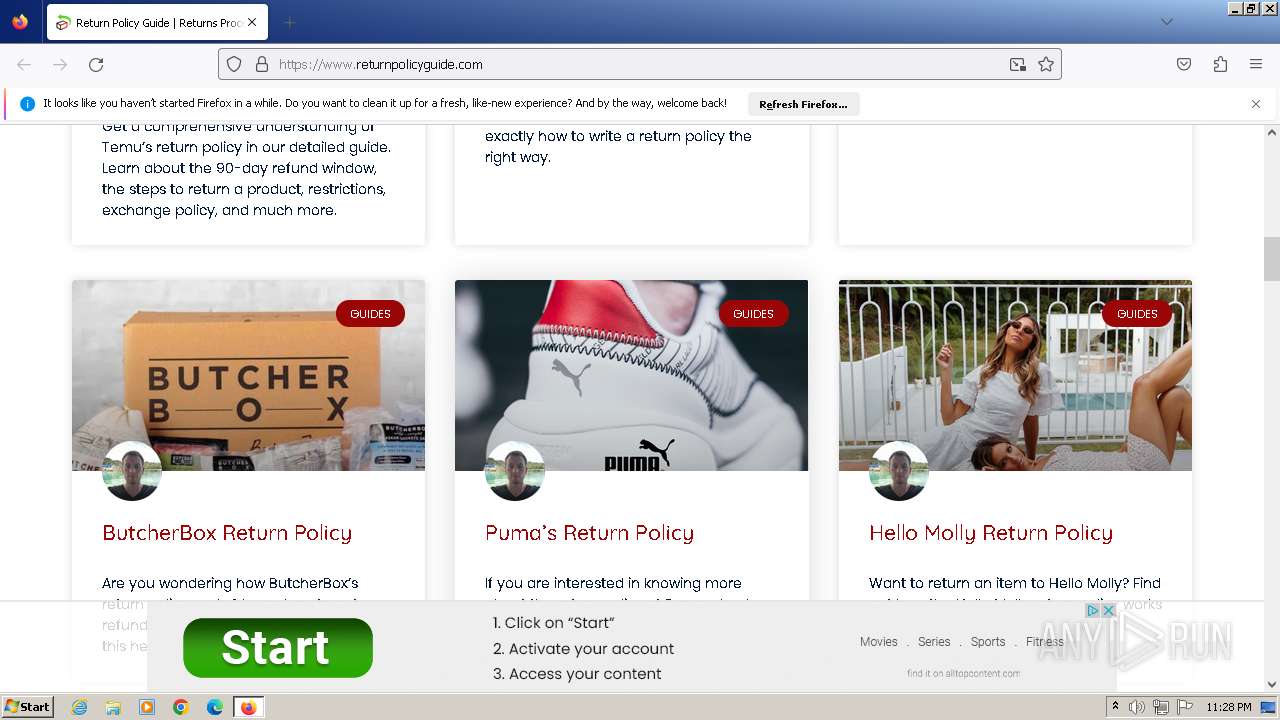The image size is (1280, 720).
Task: Save page to Pocket
Action: click(1184, 64)
